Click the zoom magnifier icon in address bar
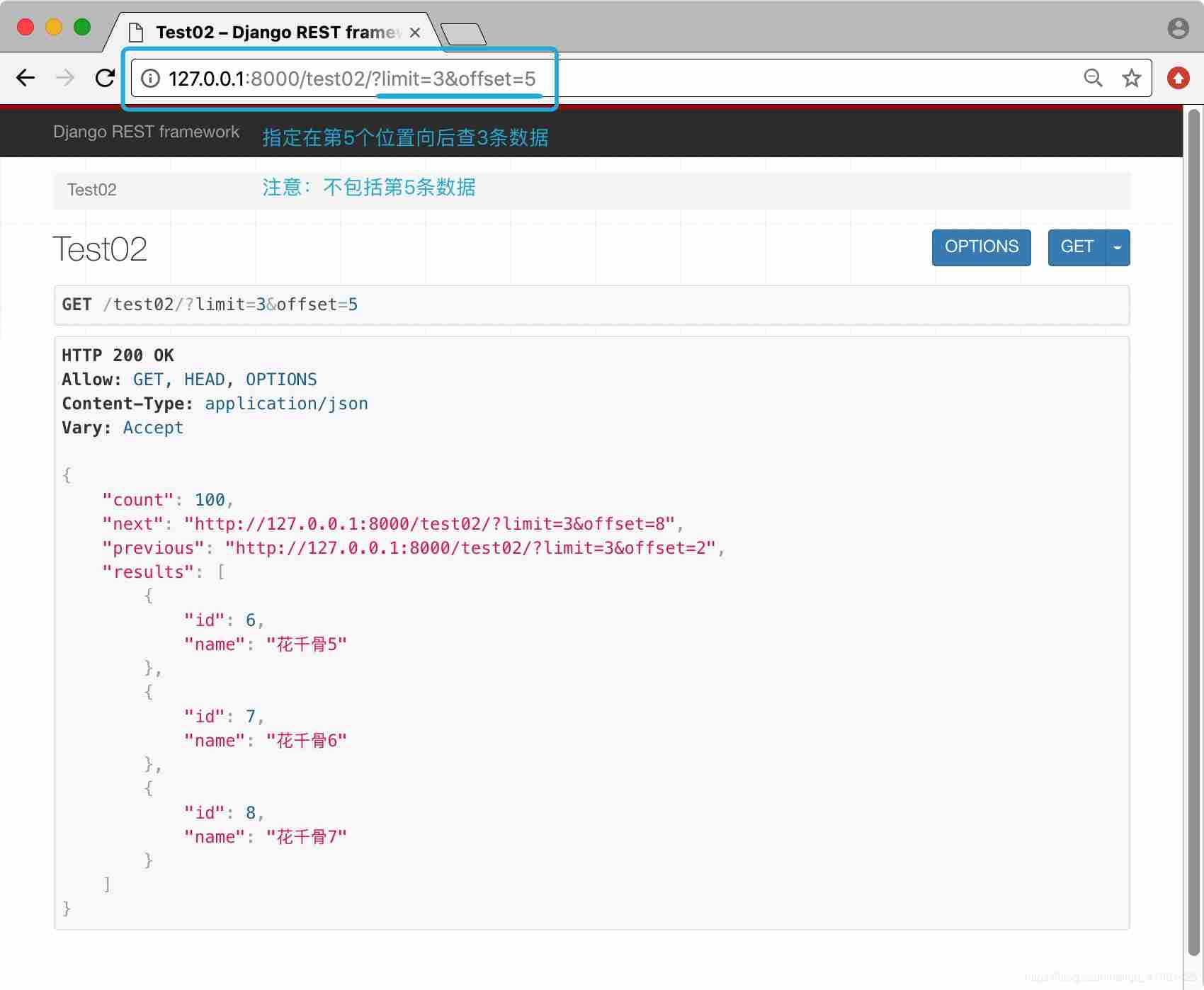The image size is (1204, 990). click(x=1093, y=78)
